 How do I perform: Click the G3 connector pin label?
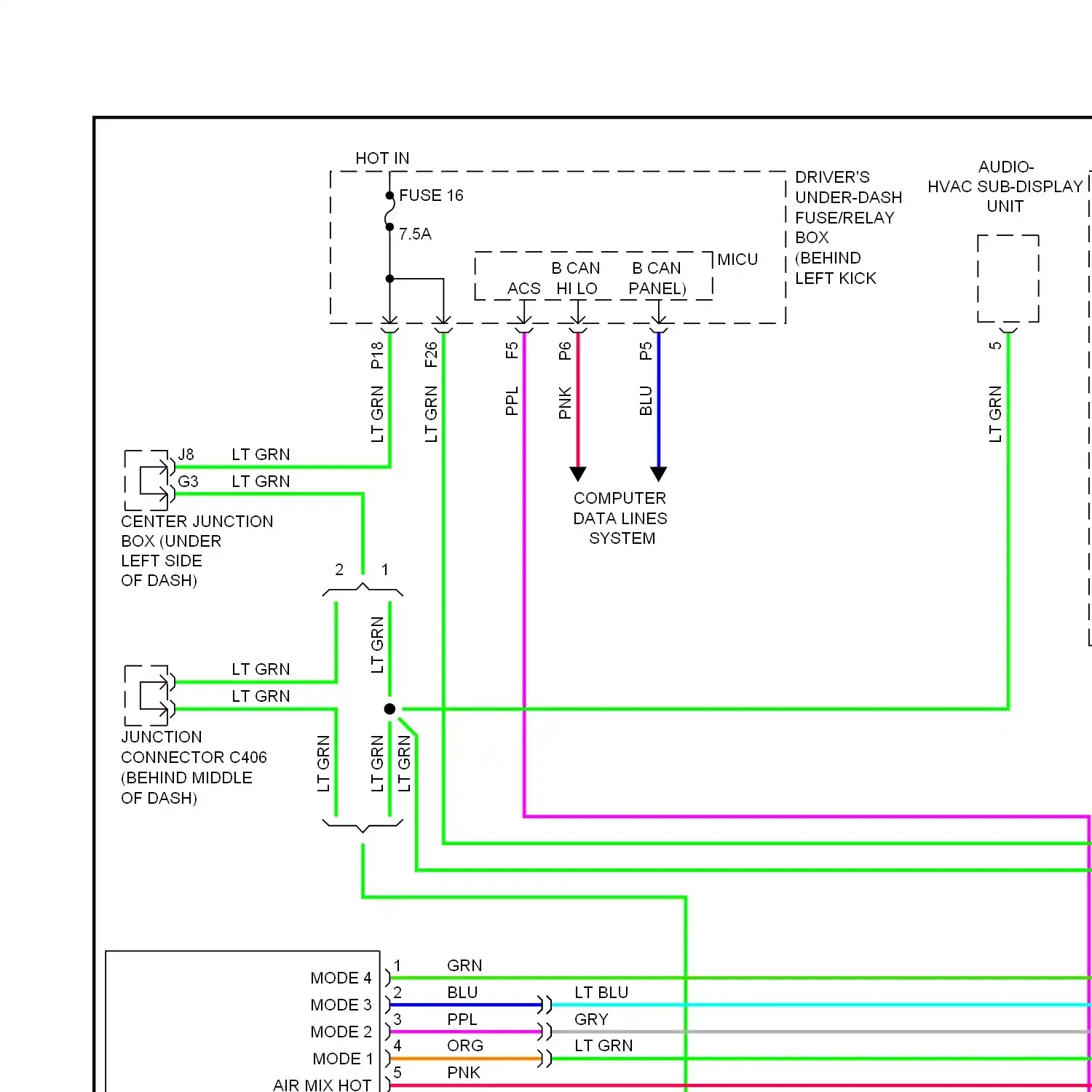point(188,482)
